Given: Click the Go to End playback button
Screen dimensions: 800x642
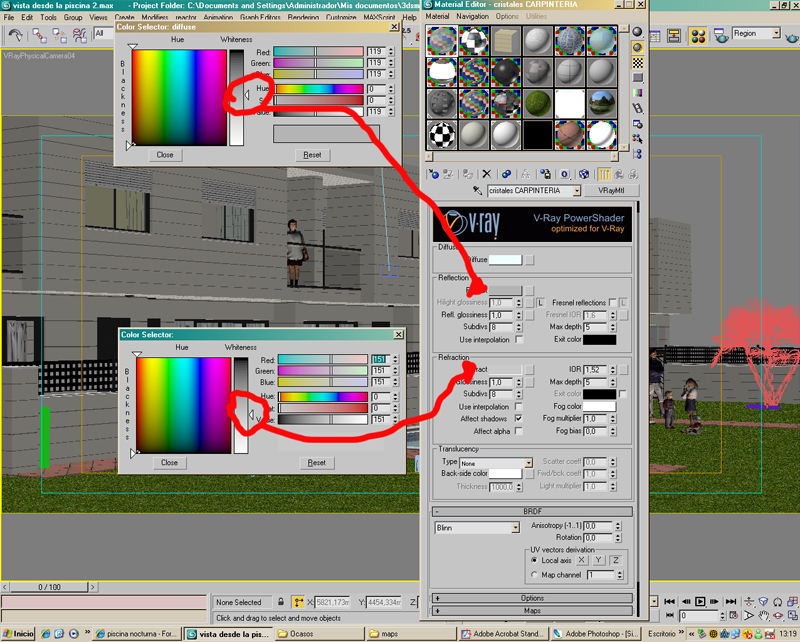Looking at the screenshot, I should [x=731, y=602].
